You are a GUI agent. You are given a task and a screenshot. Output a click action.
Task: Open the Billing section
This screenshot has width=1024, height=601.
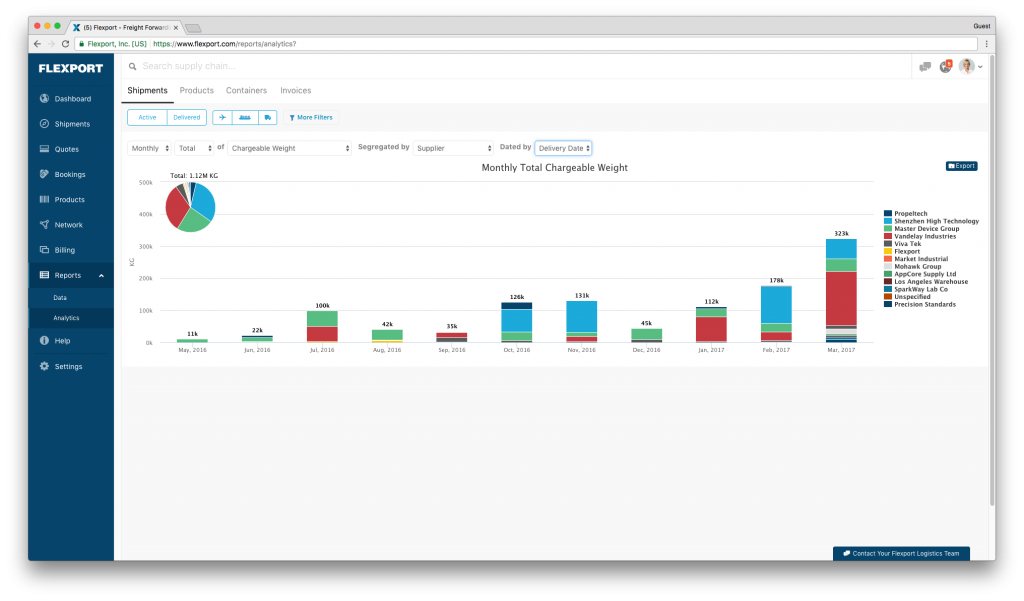tap(71, 250)
